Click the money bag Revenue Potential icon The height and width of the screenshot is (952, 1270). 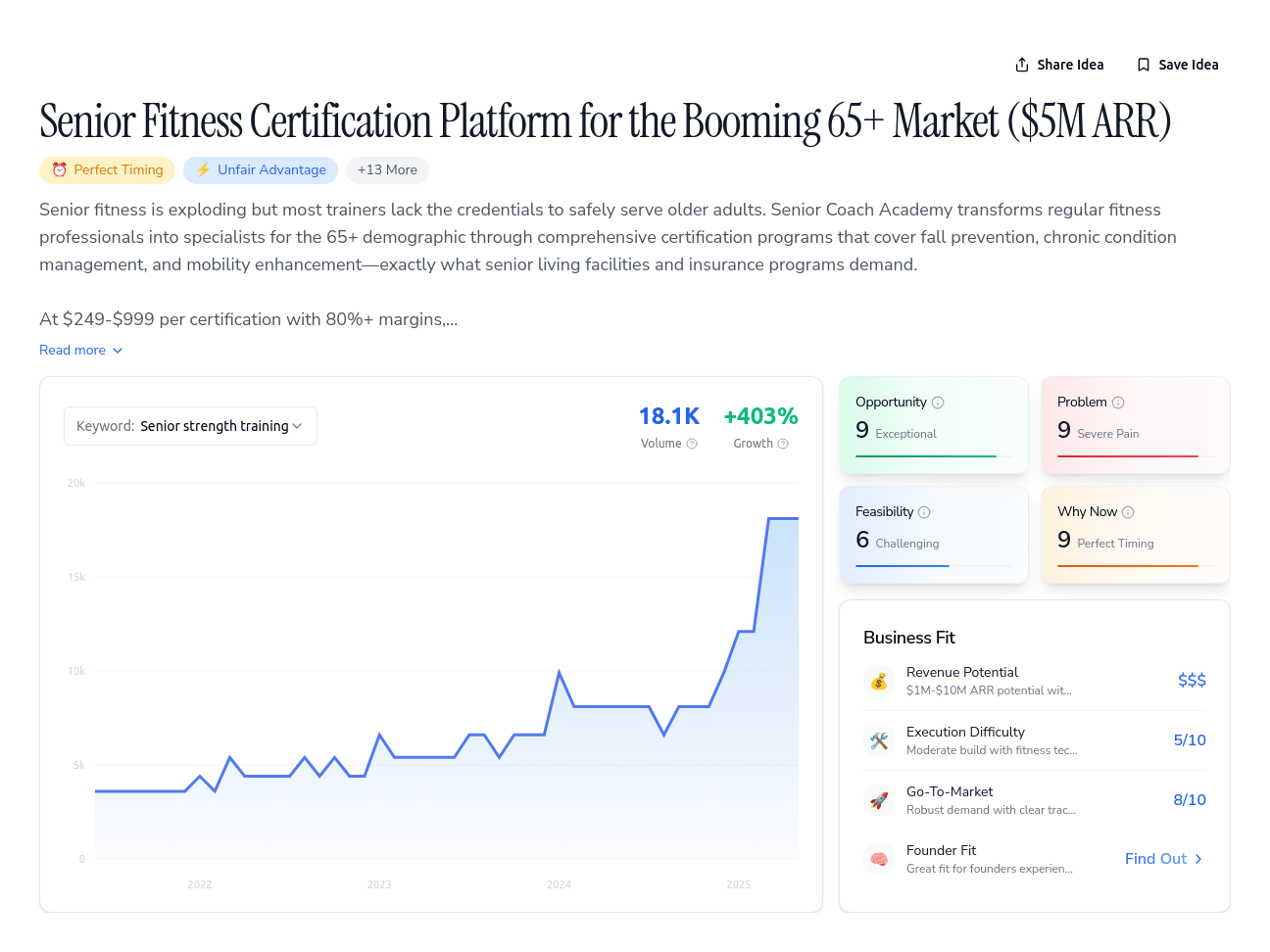tap(879, 681)
